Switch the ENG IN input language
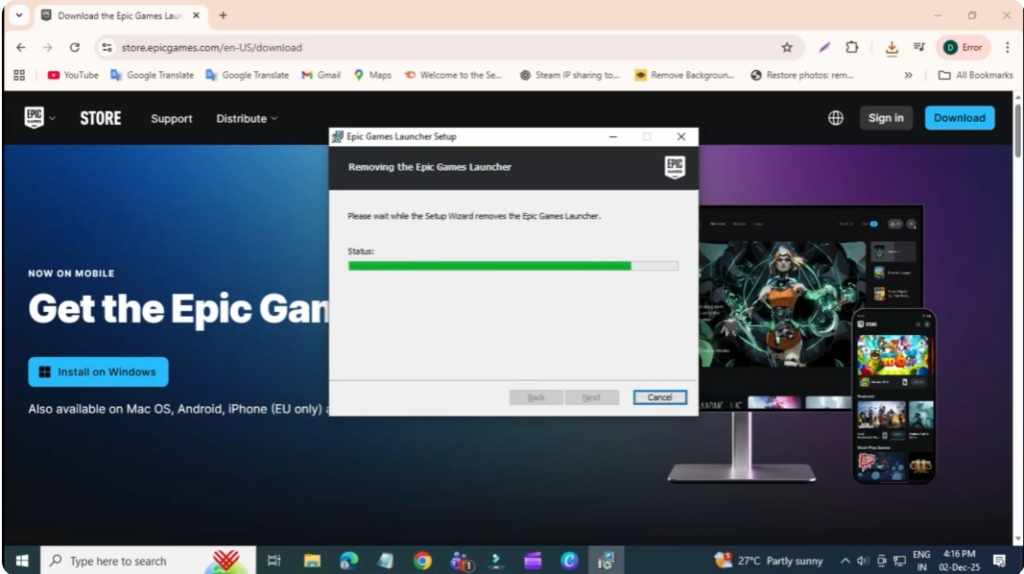Image resolution: width=1024 pixels, height=574 pixels. coord(921,561)
